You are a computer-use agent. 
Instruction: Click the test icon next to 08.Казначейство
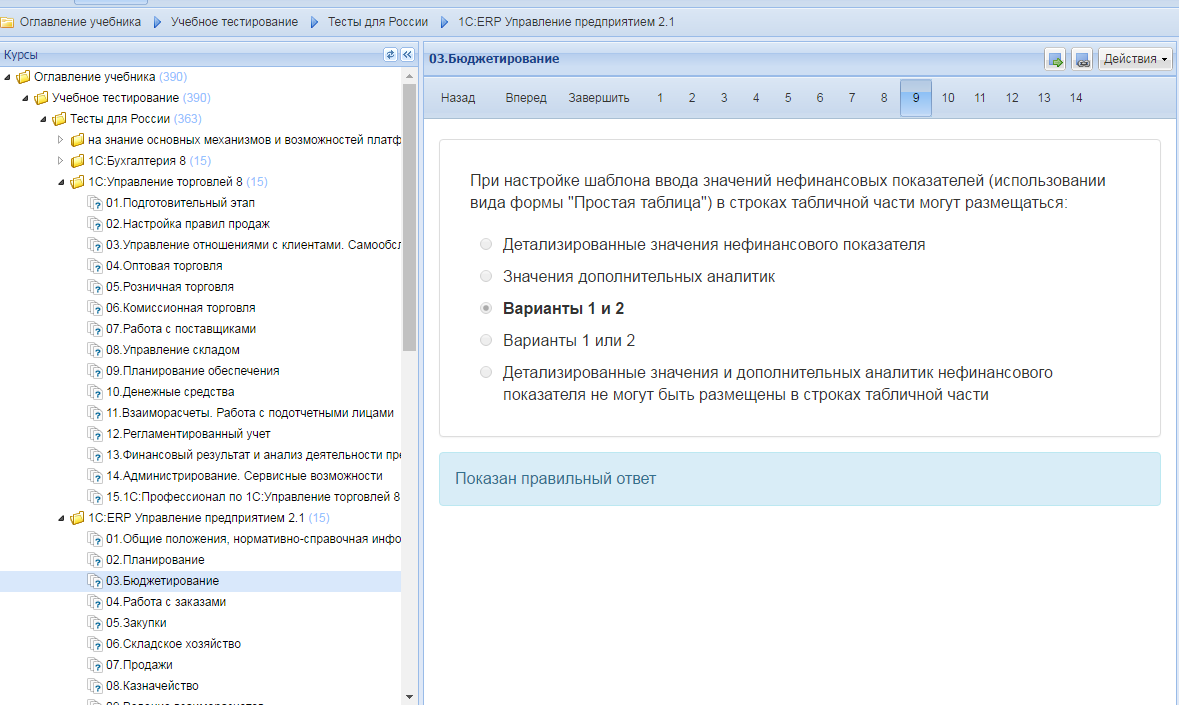(x=95, y=686)
